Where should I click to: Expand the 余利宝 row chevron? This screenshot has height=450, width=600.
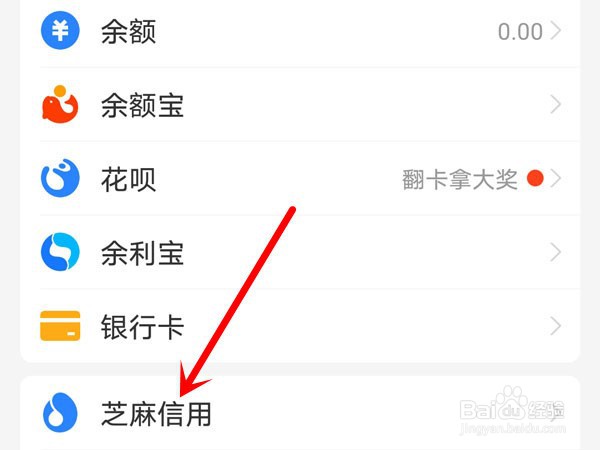tap(556, 252)
